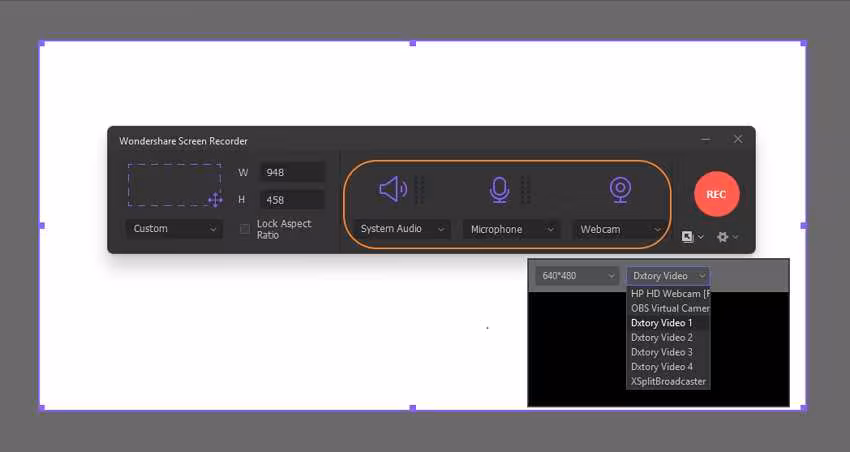Expand the Microphone dropdown

click(x=511, y=230)
